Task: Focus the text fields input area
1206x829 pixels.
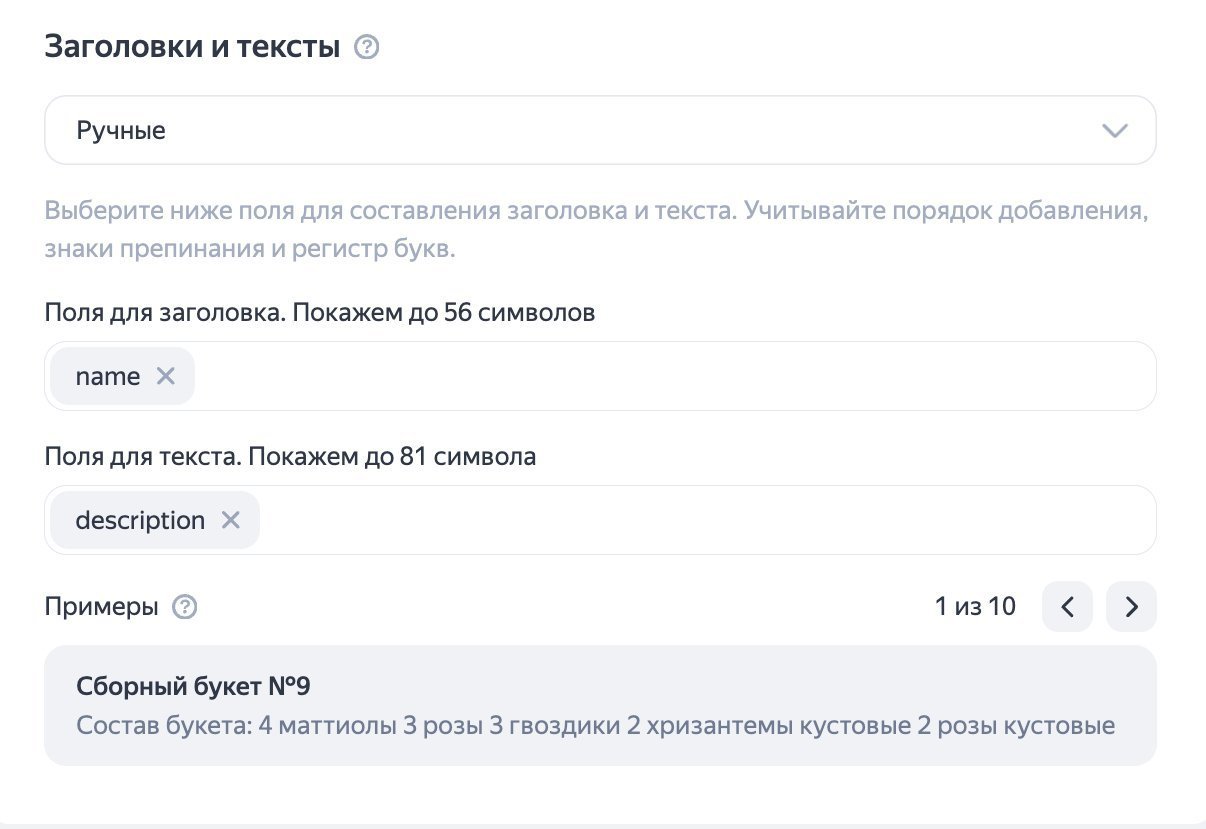Action: (700, 521)
